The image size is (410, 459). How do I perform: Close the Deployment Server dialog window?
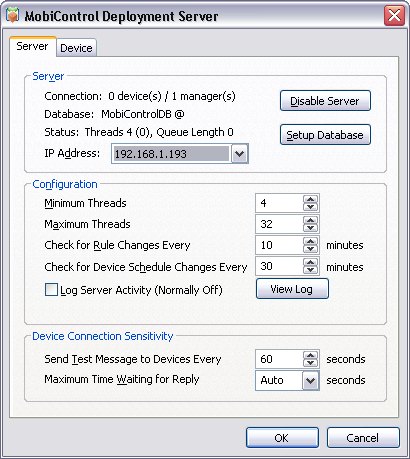click(x=394, y=15)
